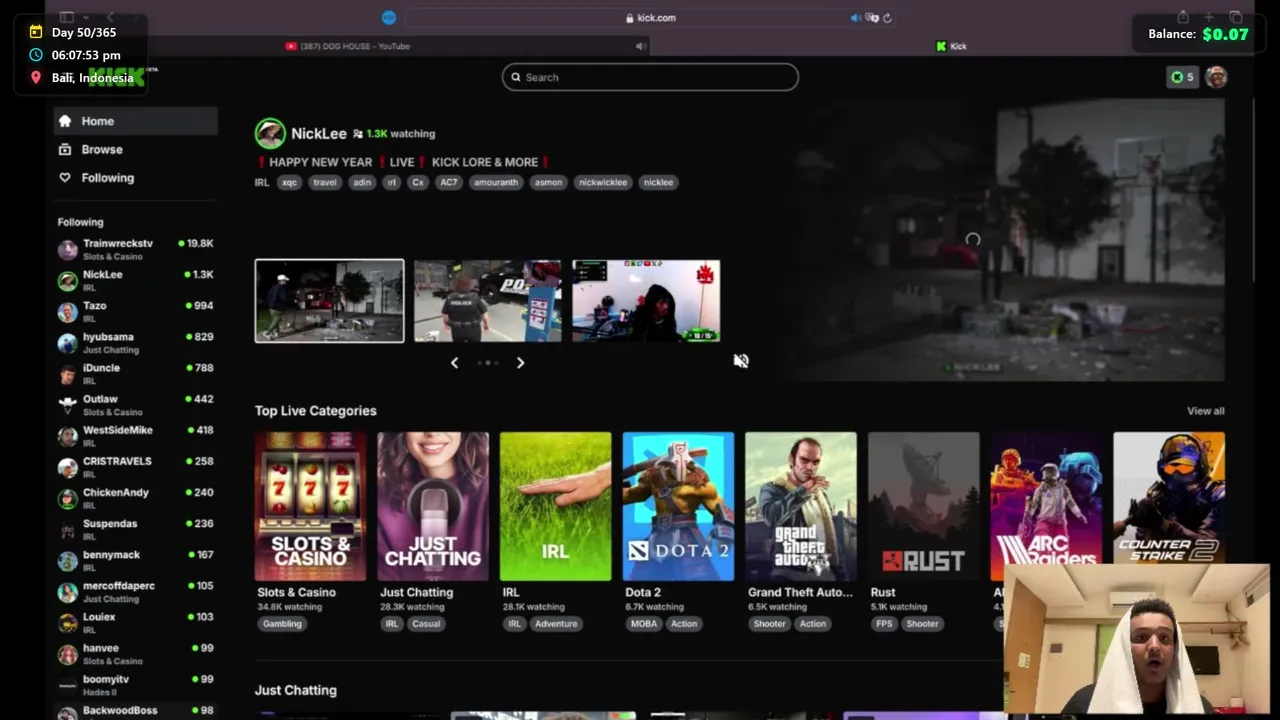Click the kick.com address bar
The width and height of the screenshot is (1280, 720).
(x=650, y=17)
